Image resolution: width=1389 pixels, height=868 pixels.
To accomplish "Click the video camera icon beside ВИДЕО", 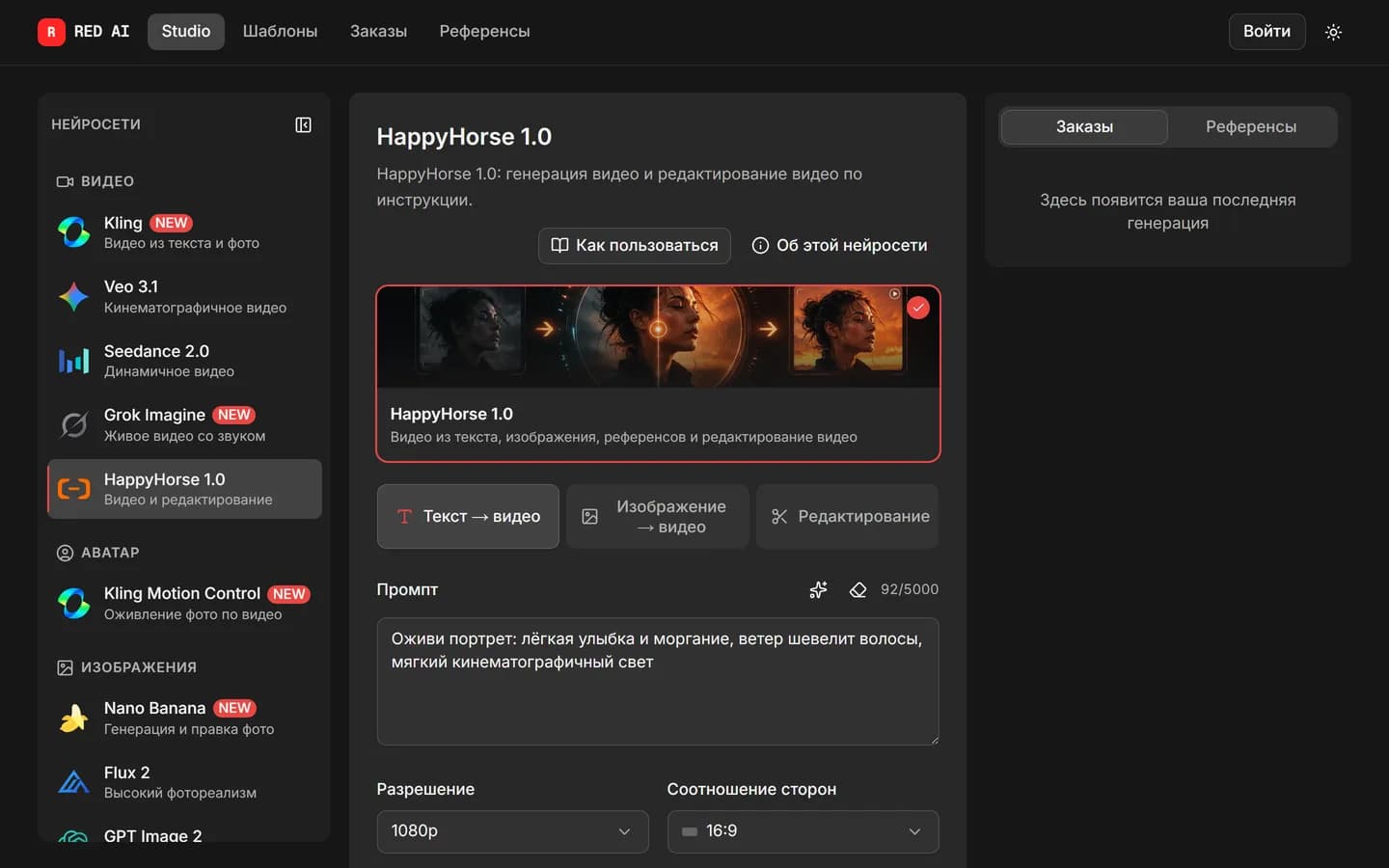I will [65, 181].
